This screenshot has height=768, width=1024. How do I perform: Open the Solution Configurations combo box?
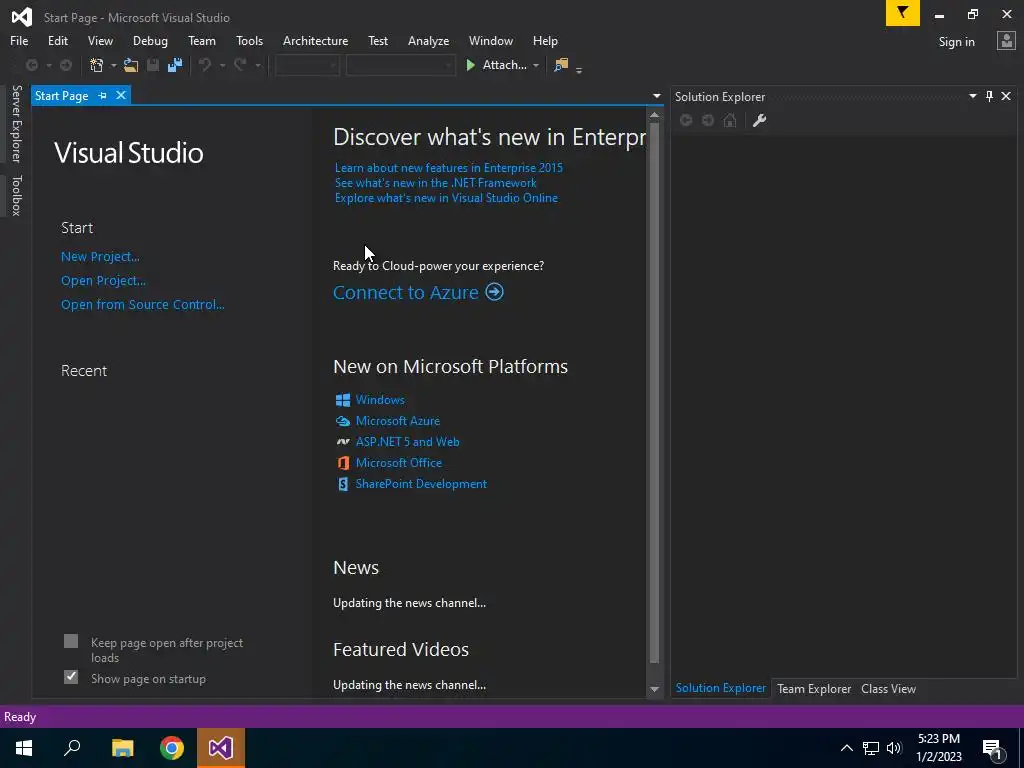click(x=307, y=65)
